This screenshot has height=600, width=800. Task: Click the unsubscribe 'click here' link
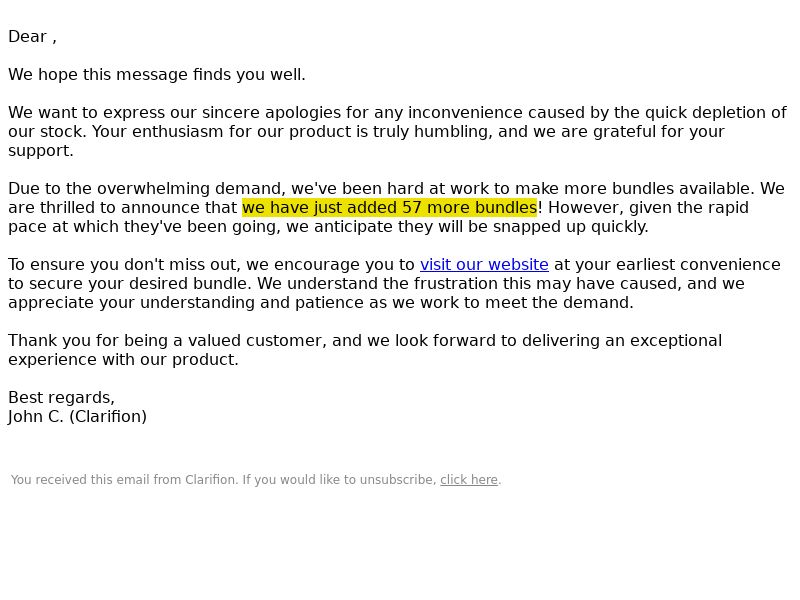(x=469, y=480)
